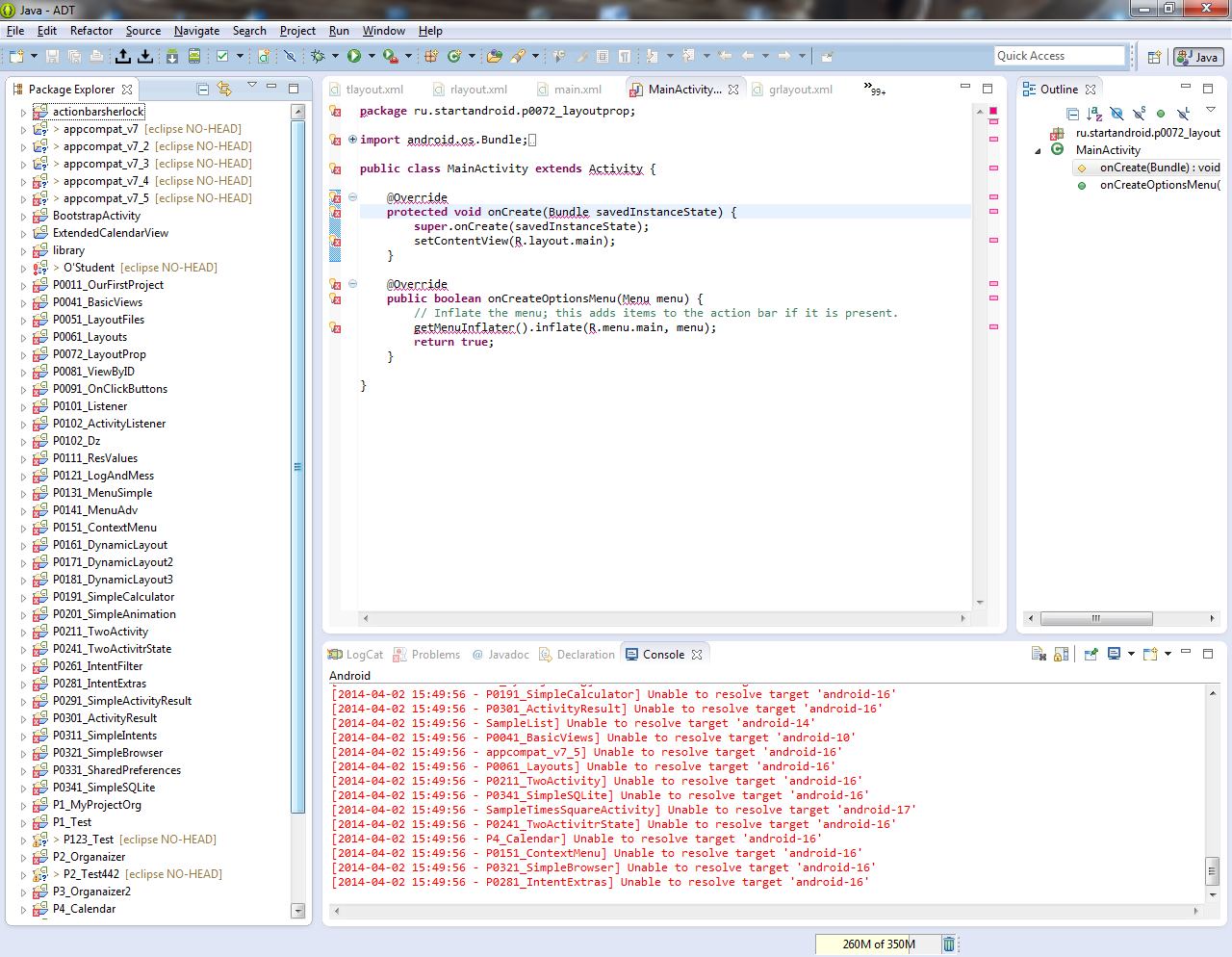Open the Navigate menu
The height and width of the screenshot is (957, 1232).
point(196,31)
